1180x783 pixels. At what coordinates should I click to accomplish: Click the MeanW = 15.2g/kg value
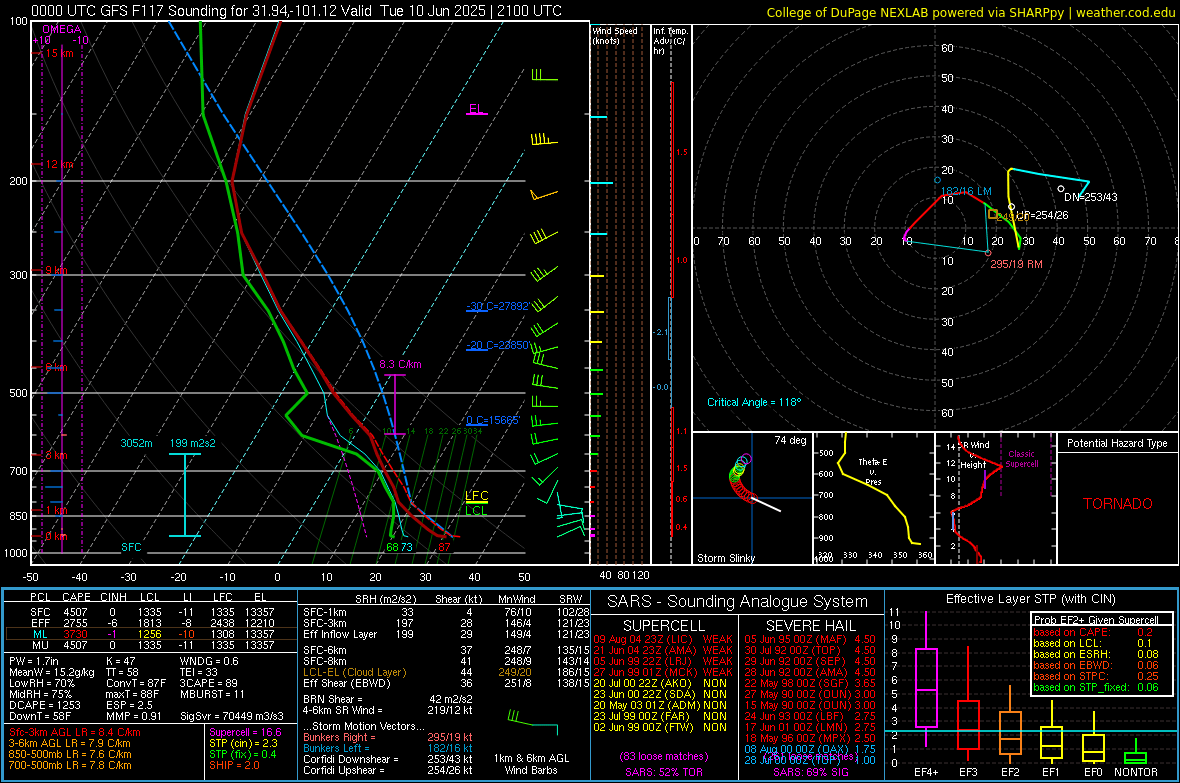(x=52, y=672)
